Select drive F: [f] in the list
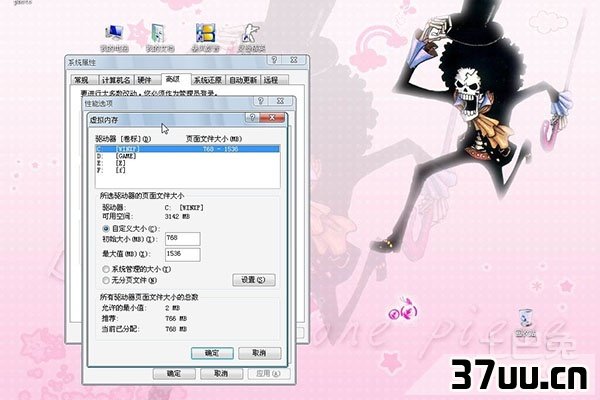Screen dimensions: 600x400 point(188,170)
